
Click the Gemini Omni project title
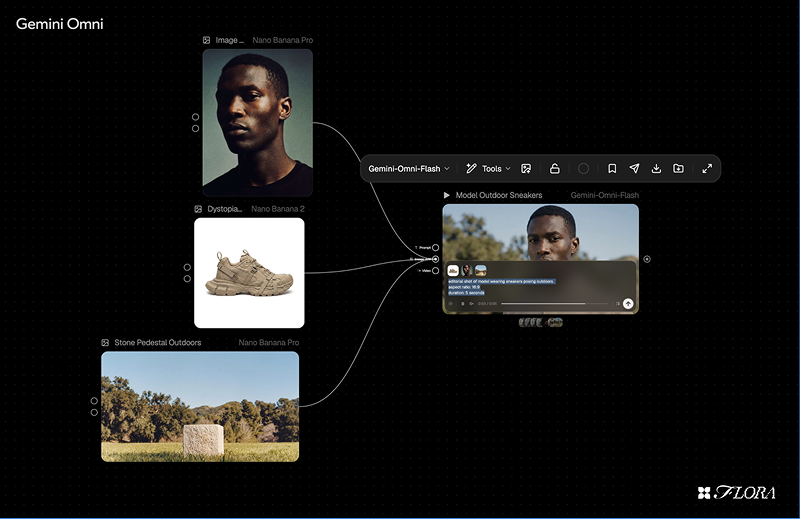pyautogui.click(x=60, y=23)
